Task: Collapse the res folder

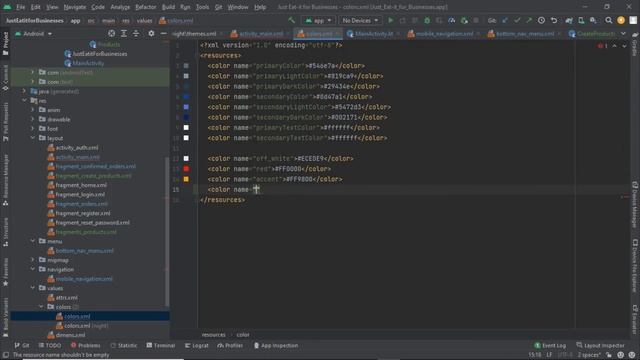Action: pyautogui.click(x=24, y=100)
